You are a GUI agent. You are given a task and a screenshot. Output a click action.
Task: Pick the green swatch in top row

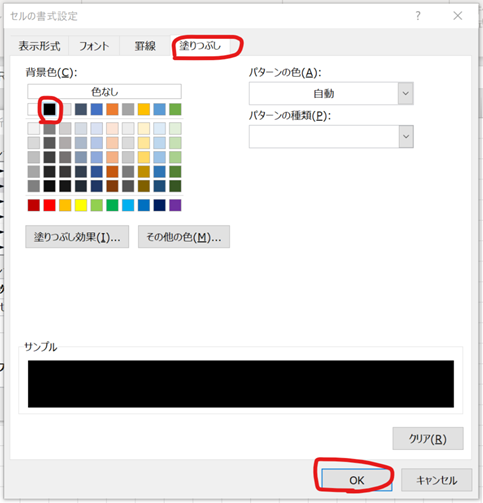pos(175,109)
